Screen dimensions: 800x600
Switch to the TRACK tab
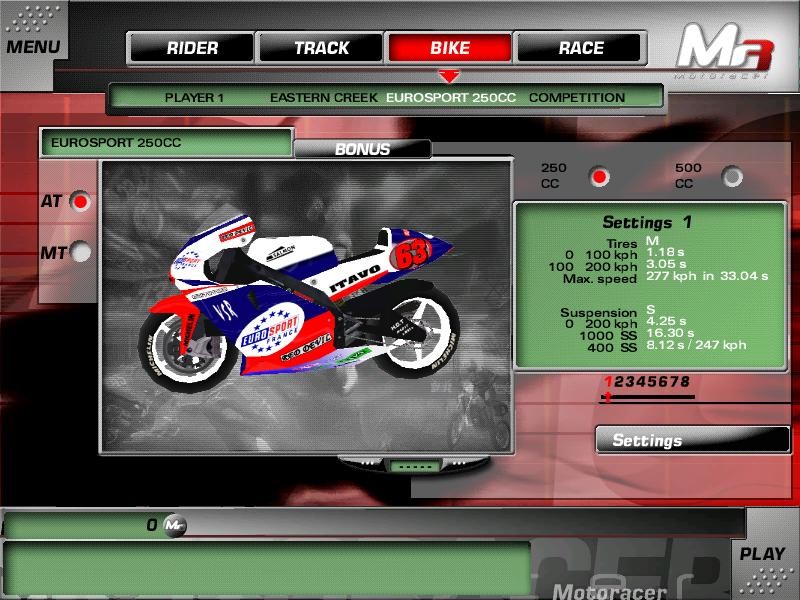pyautogui.click(x=321, y=48)
